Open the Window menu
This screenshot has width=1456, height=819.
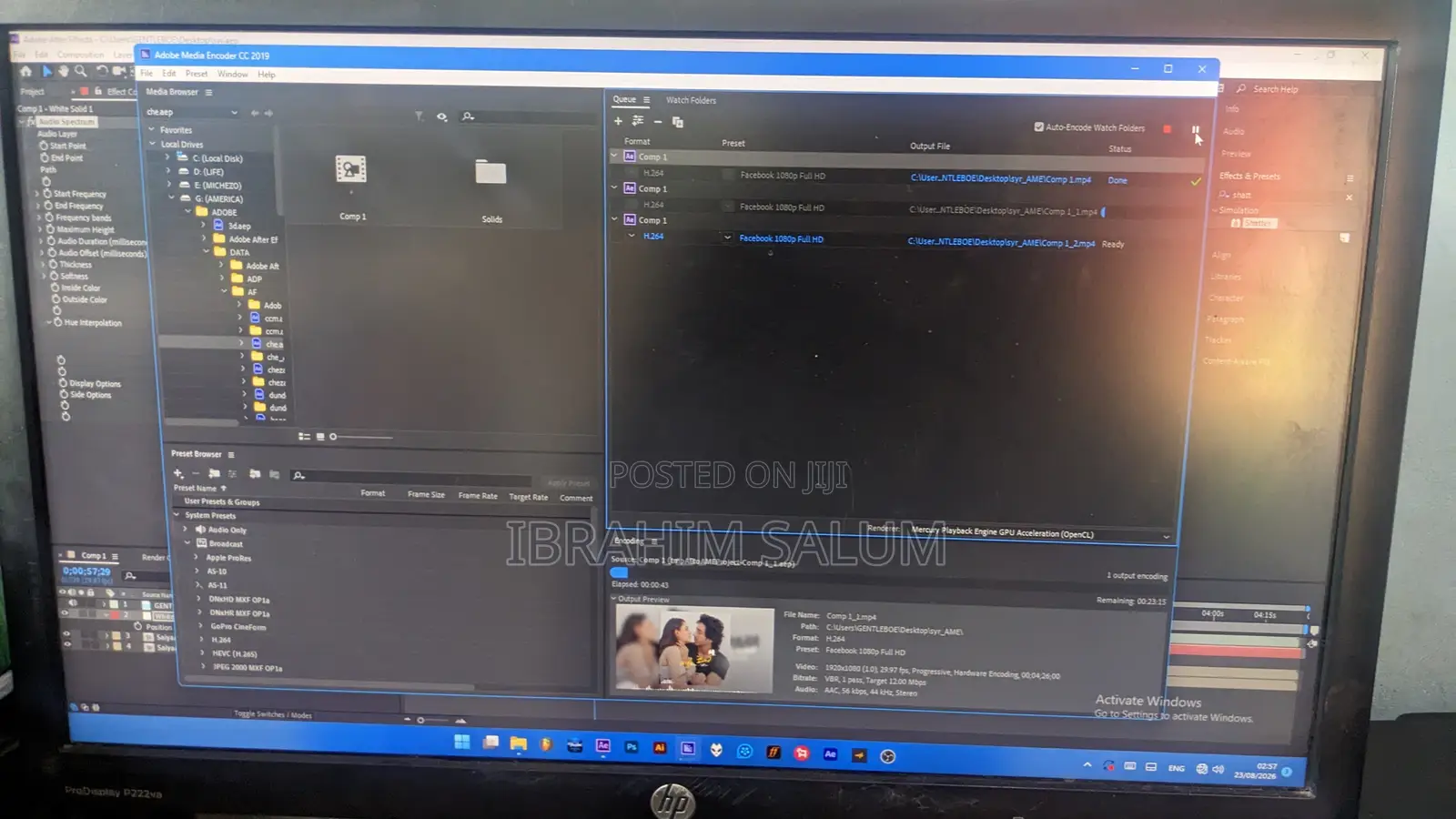232,74
